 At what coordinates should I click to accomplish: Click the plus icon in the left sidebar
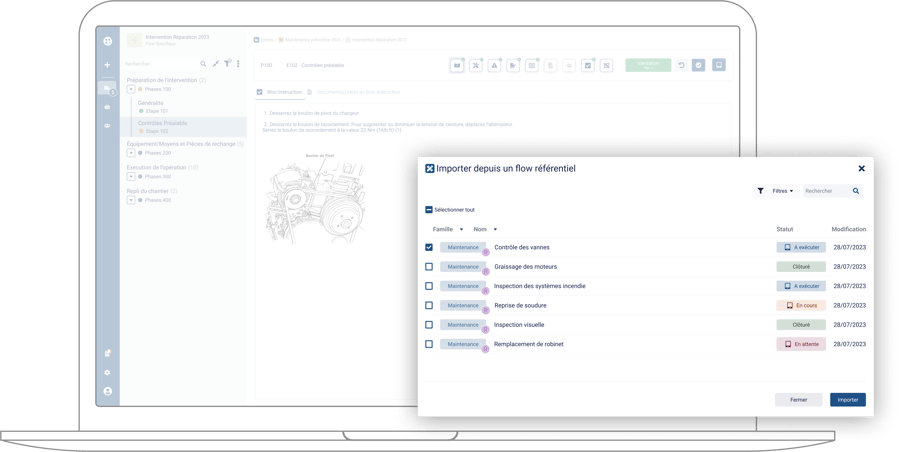pyautogui.click(x=107, y=65)
